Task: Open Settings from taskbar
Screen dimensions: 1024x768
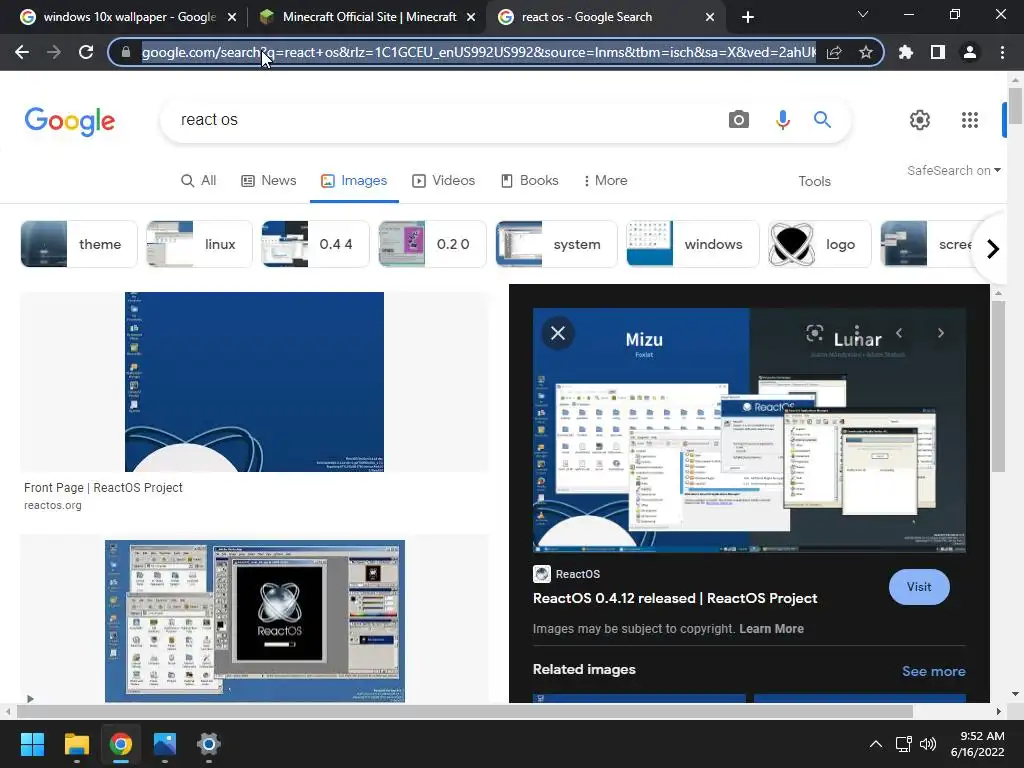Action: point(208,744)
